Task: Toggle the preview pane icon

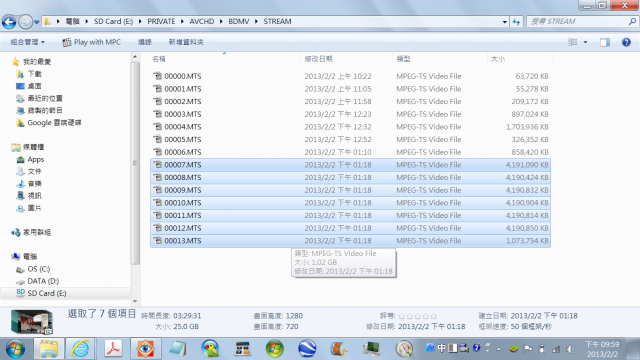Action: (x=605, y=42)
